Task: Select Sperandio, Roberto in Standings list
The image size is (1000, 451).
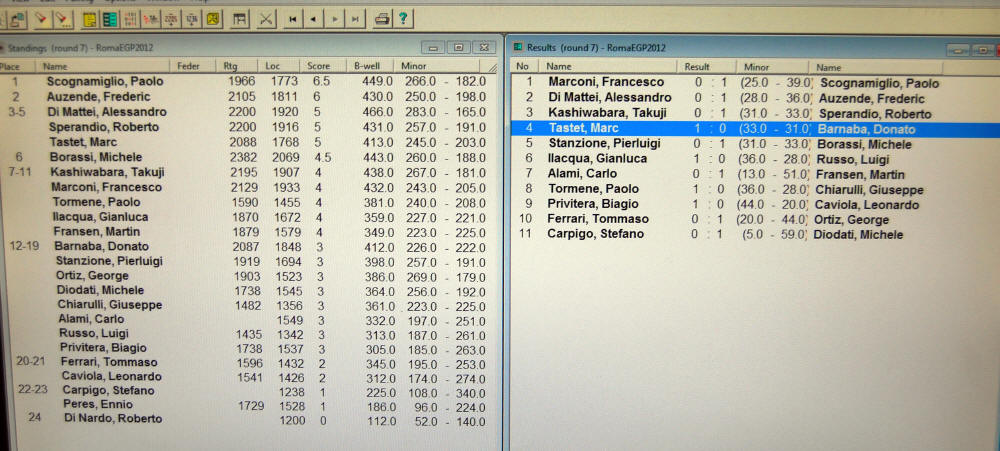Action: [x=104, y=128]
